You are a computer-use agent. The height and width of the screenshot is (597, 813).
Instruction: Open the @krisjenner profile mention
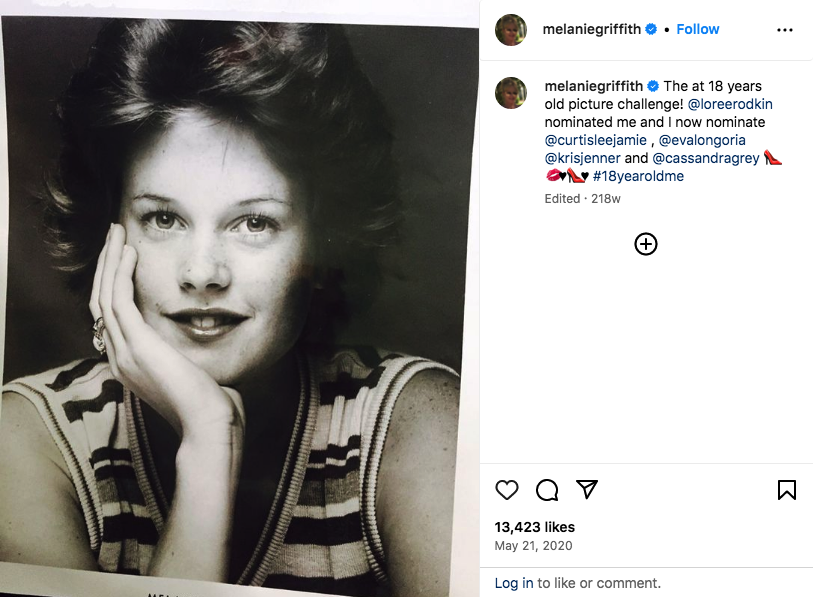pos(582,158)
